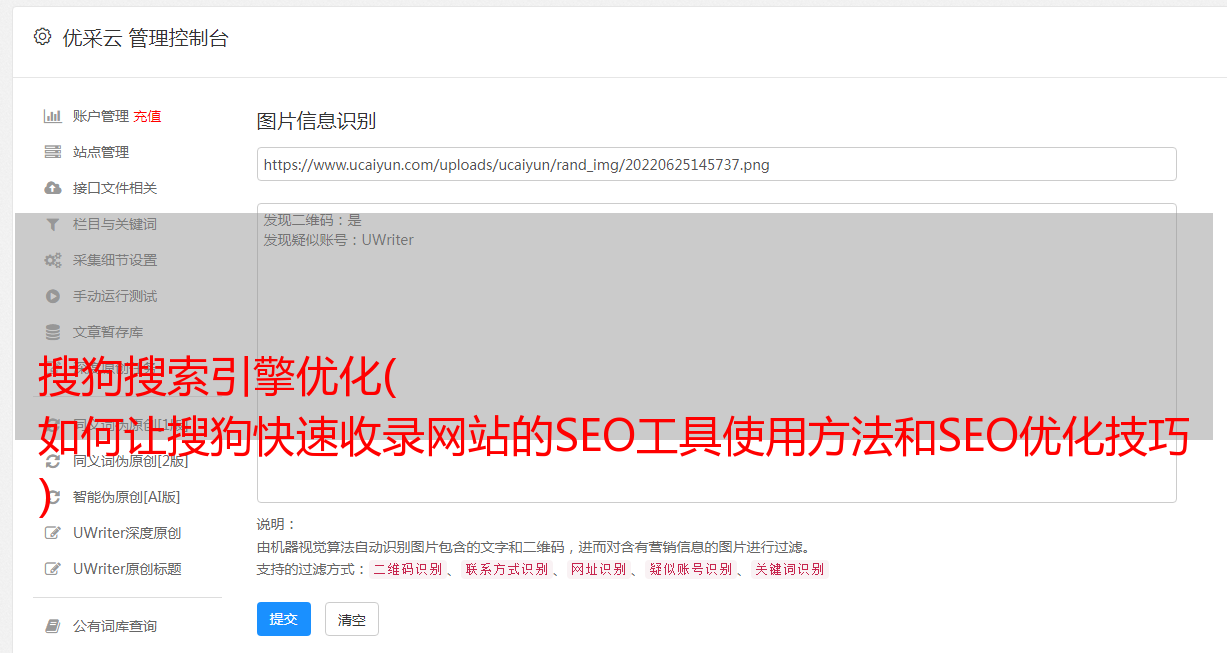Click the 网址识别 filter tag
This screenshot has height=653, width=1227.
click(x=598, y=569)
